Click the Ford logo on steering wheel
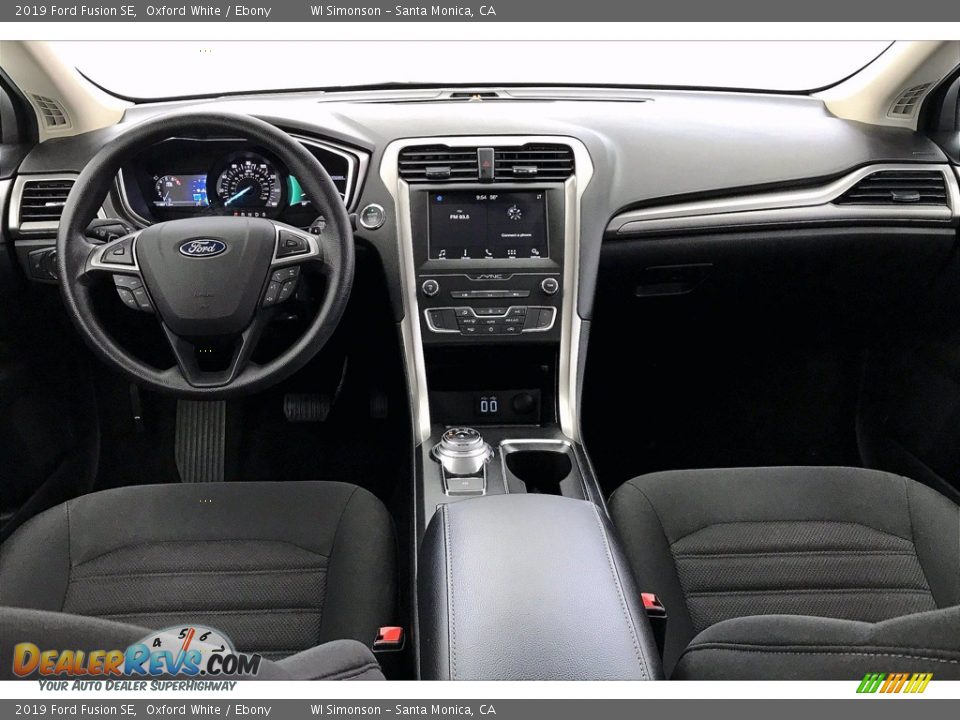 pyautogui.click(x=203, y=248)
